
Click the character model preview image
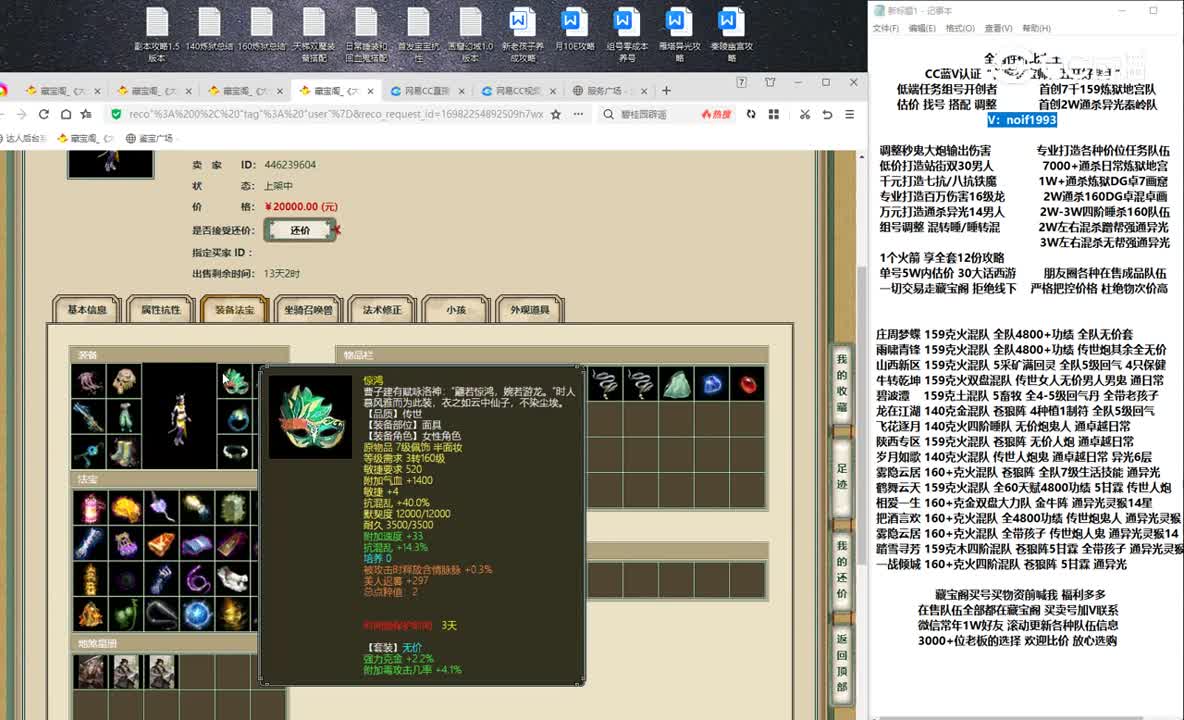point(180,416)
